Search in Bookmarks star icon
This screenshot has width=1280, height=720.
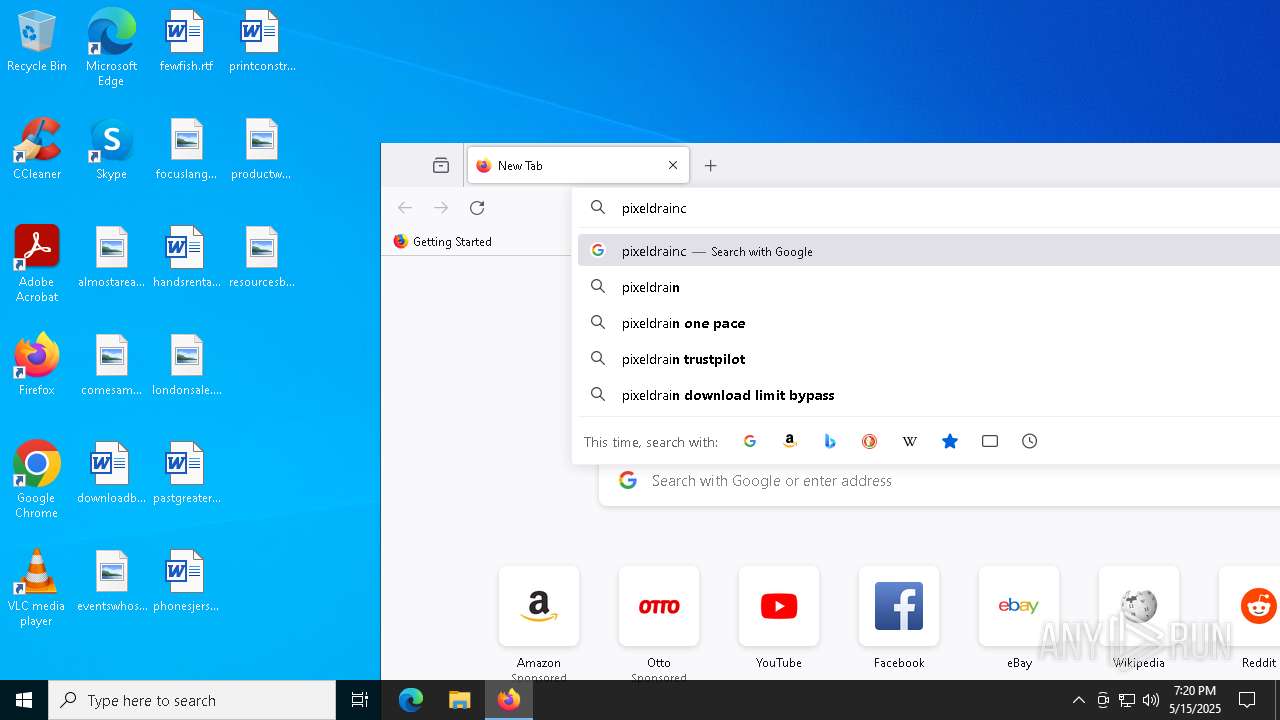tap(950, 441)
